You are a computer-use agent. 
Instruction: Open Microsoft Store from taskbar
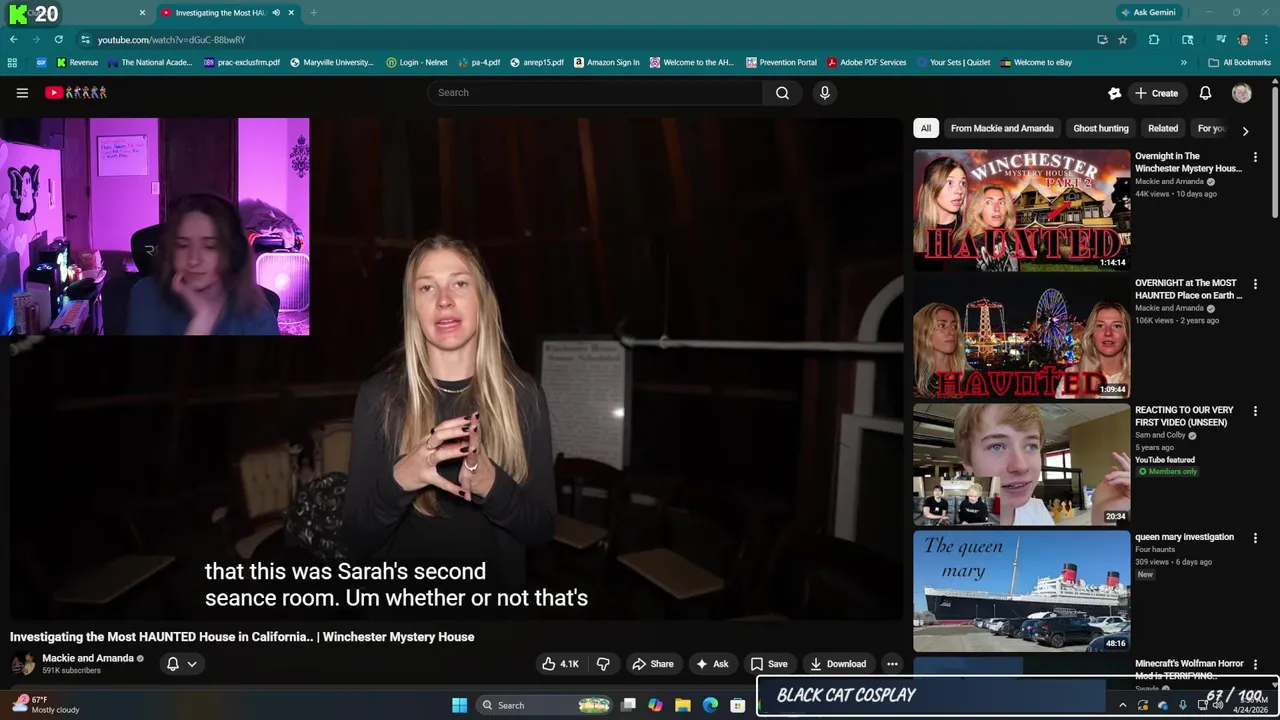coord(737,705)
